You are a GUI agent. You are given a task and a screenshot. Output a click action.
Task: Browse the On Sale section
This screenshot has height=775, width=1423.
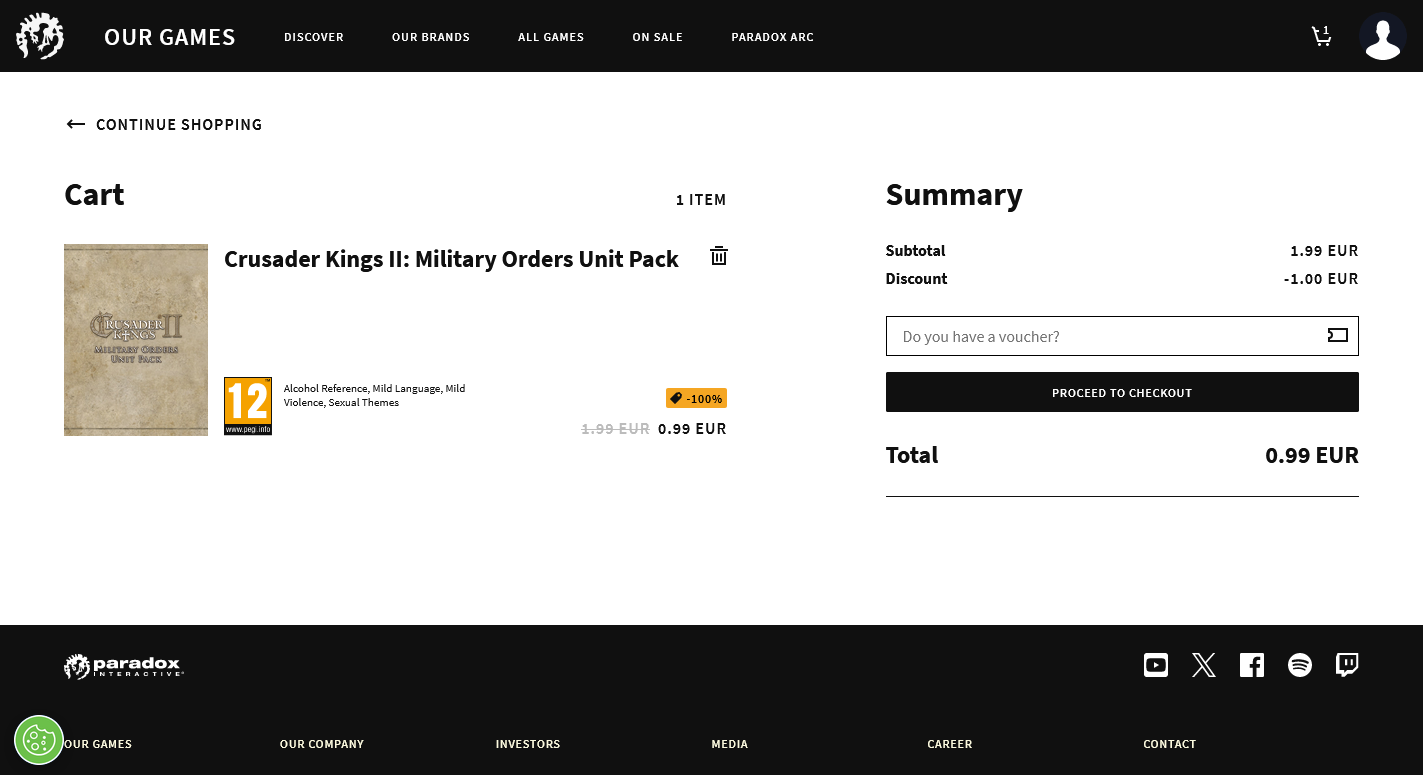657,37
